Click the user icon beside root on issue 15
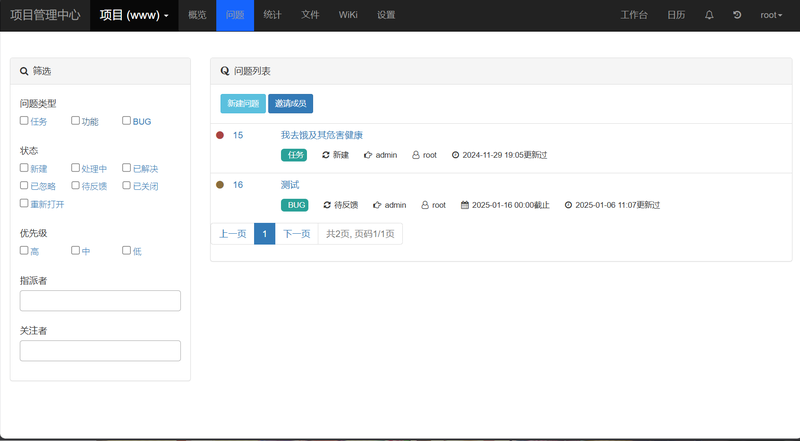The height and width of the screenshot is (441, 800). point(416,155)
